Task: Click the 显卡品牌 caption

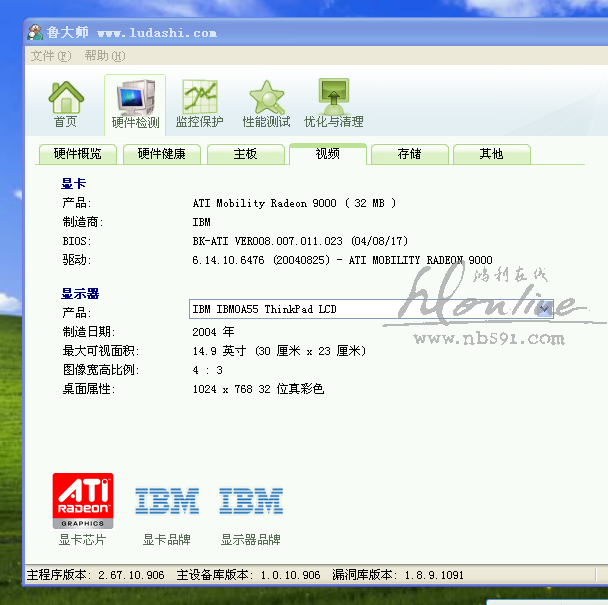Action: [167, 539]
